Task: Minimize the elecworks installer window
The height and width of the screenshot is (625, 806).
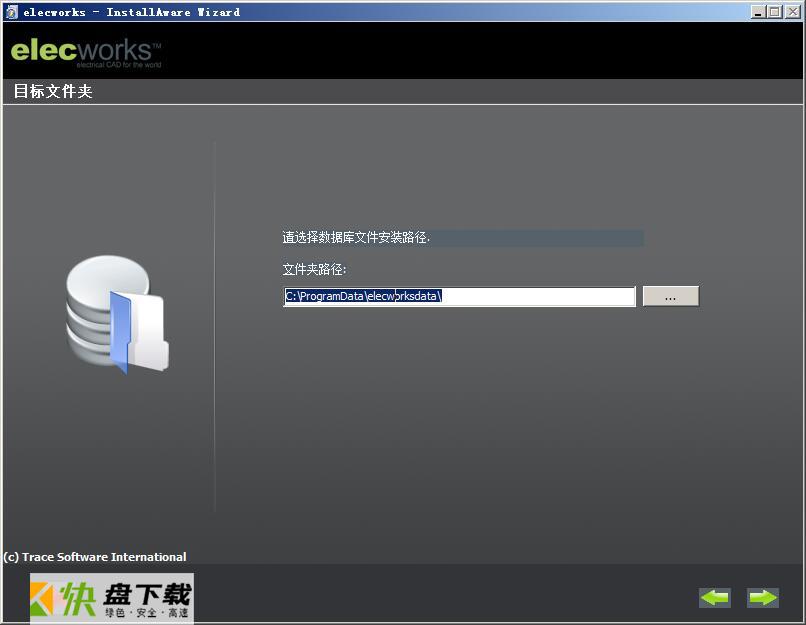Action: [757, 12]
